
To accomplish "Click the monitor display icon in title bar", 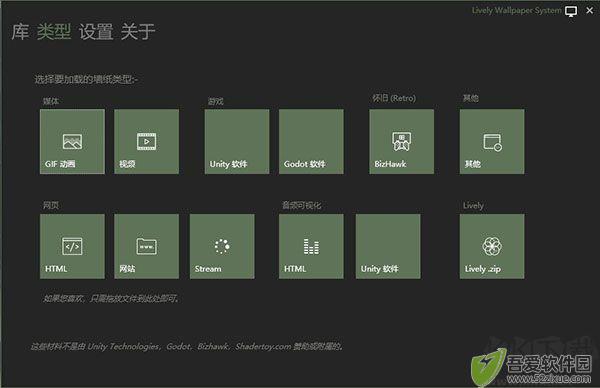I will coord(571,11).
